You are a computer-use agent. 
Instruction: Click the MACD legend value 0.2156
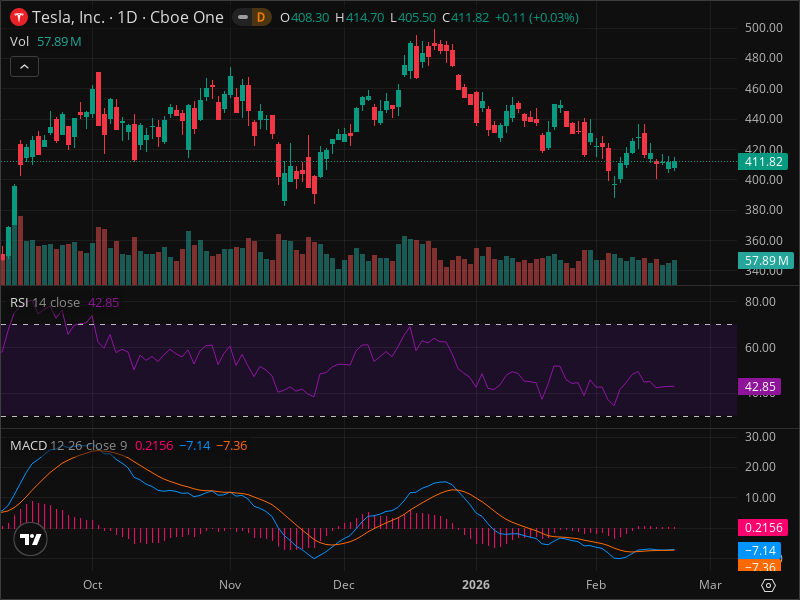154,445
